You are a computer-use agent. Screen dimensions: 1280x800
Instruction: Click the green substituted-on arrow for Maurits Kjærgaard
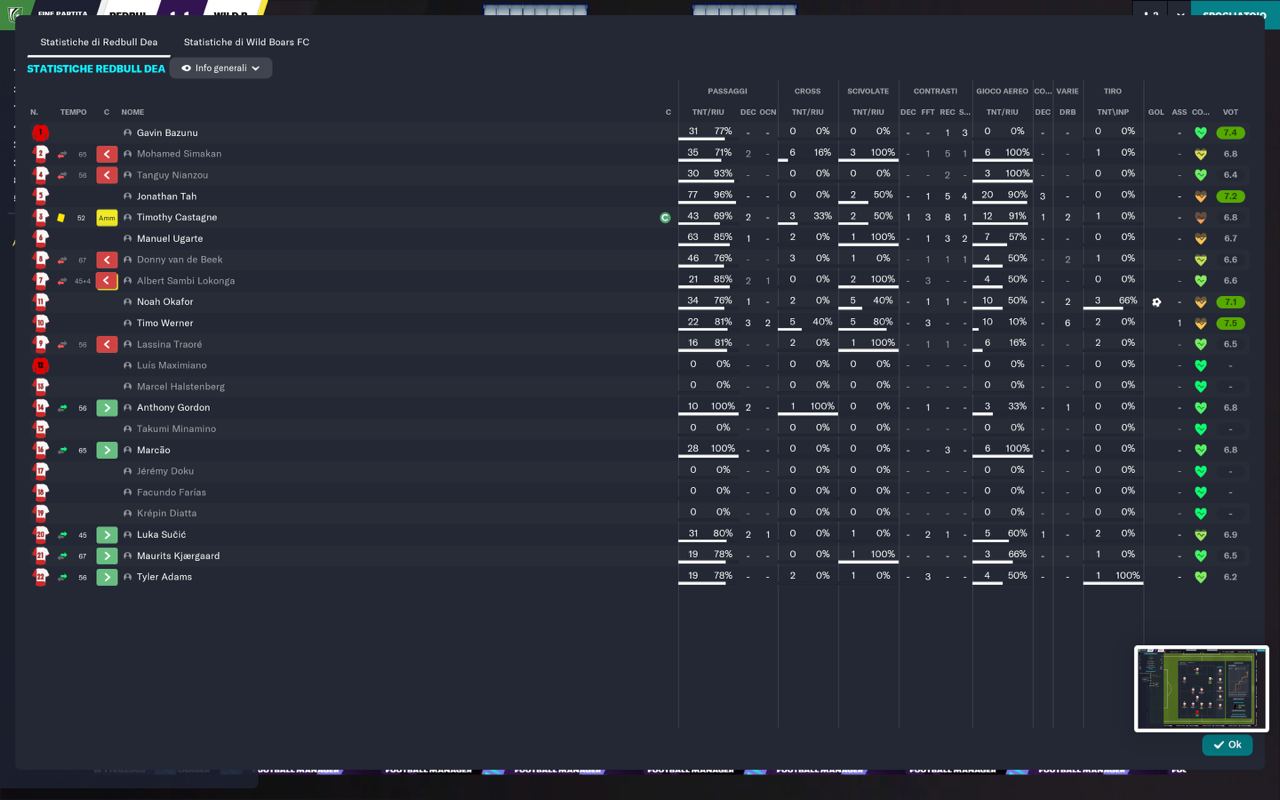[x=106, y=556]
